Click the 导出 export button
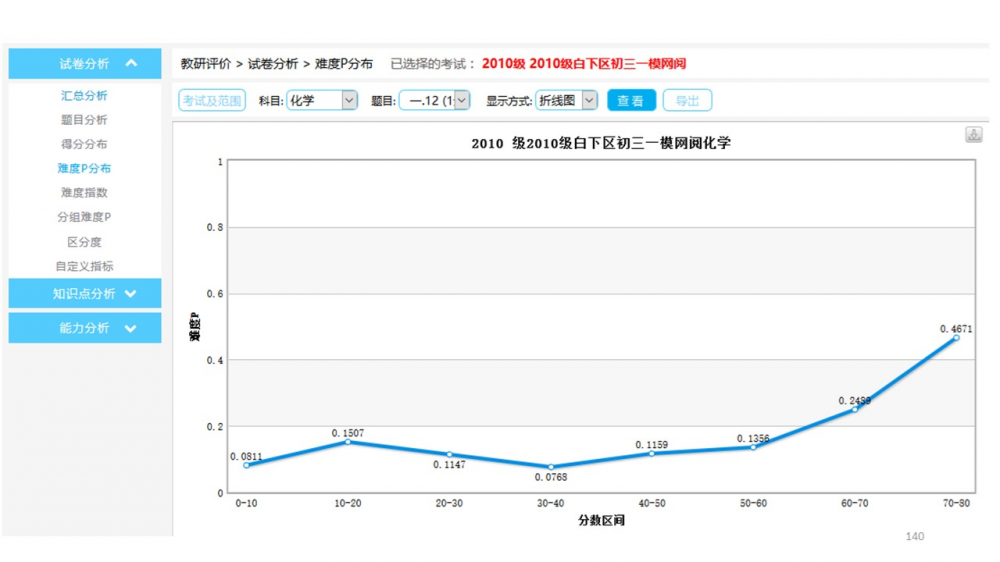Image resolution: width=1000 pixels, height=562 pixels. tap(687, 100)
